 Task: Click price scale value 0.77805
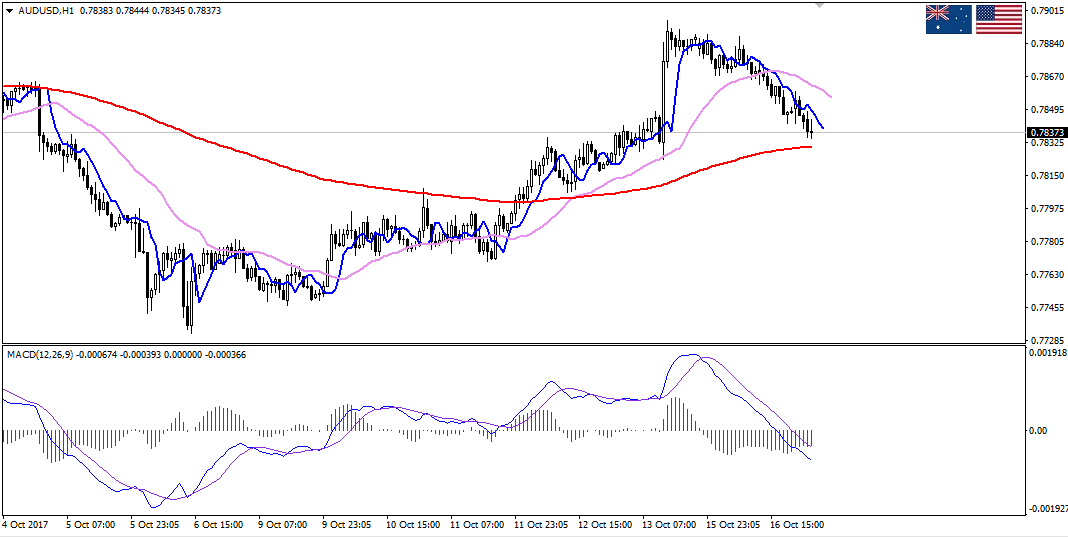(1046, 242)
